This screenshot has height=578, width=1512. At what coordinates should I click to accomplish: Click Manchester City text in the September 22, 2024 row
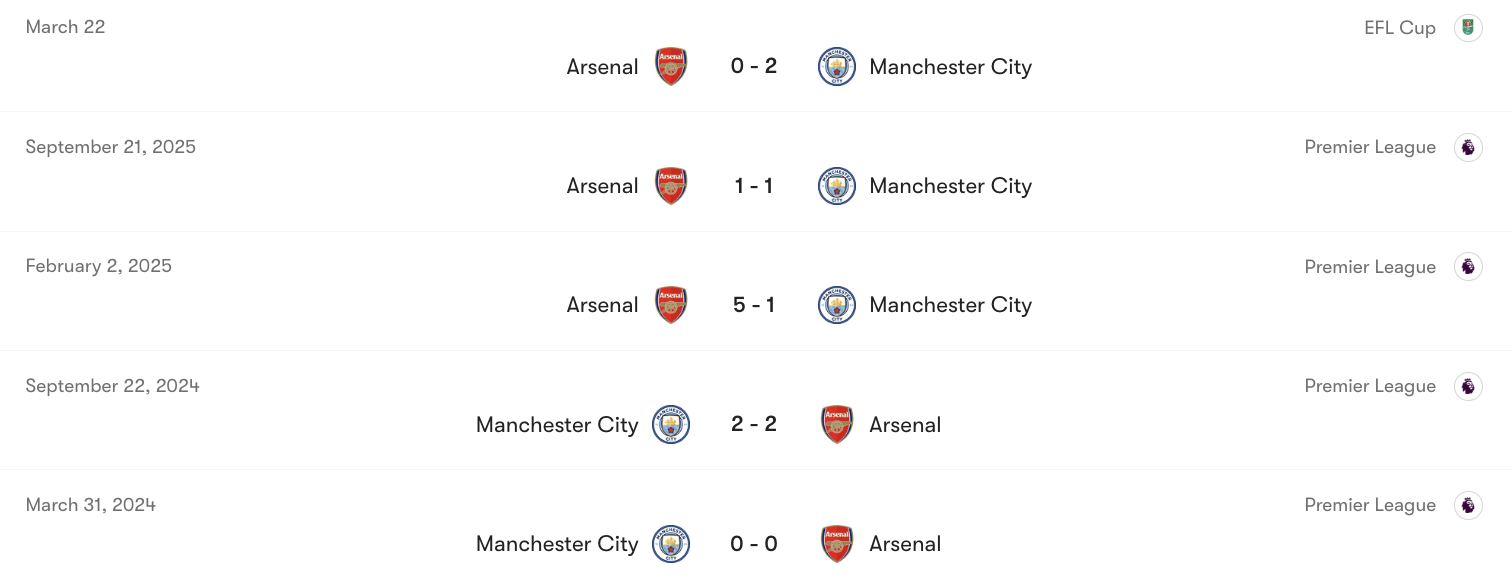click(x=557, y=424)
